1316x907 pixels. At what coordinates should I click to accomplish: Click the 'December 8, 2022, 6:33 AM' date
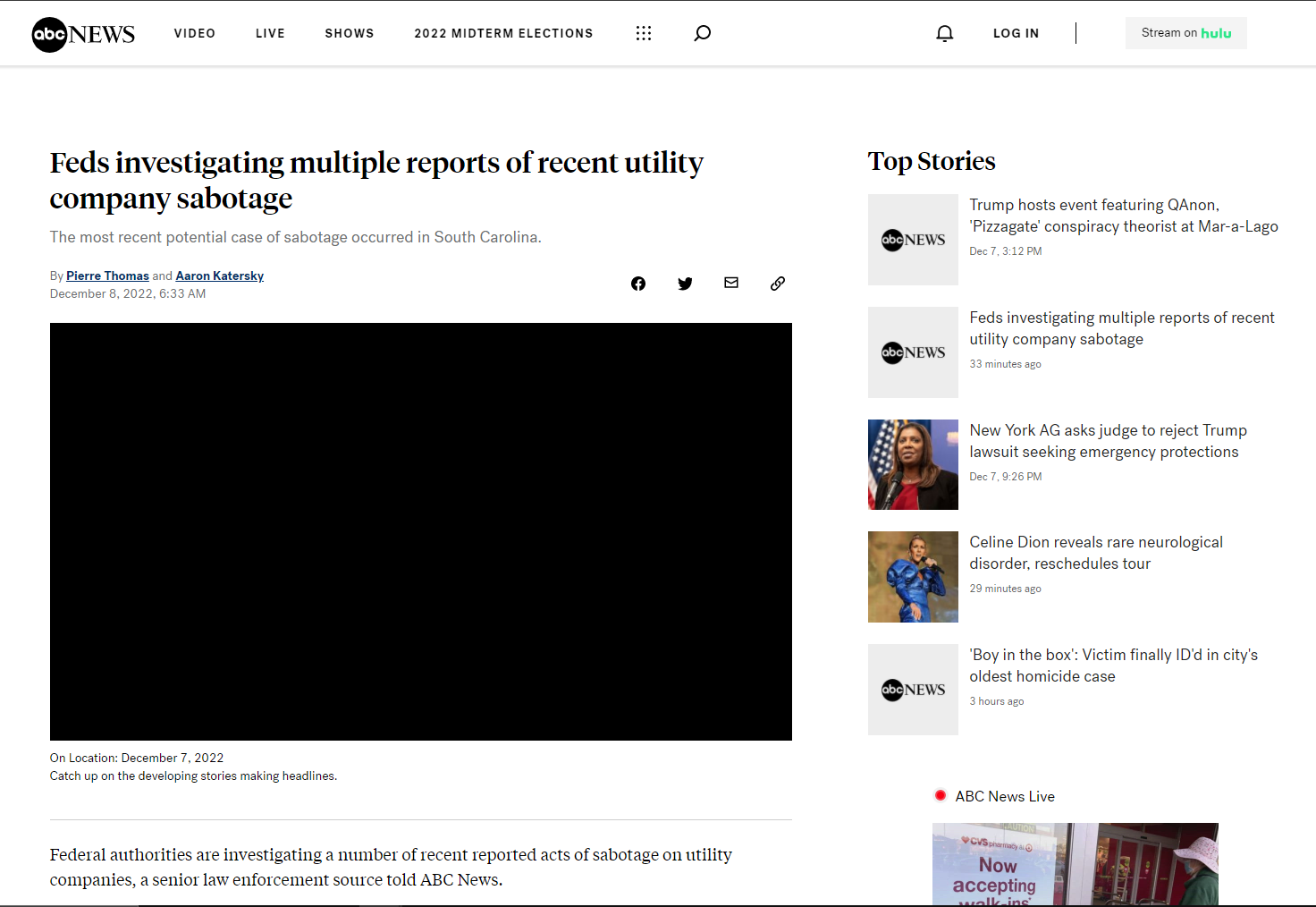coord(128,293)
